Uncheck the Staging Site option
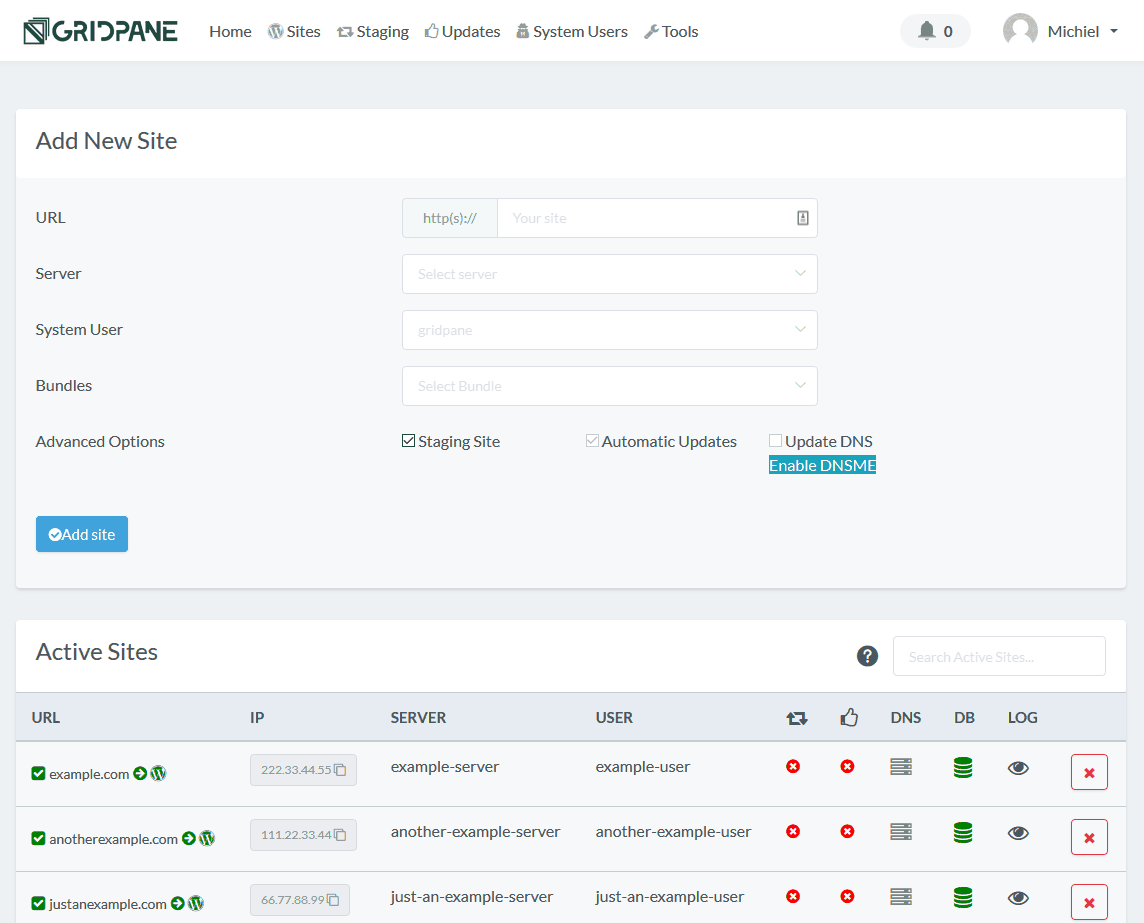The image size is (1144, 923). point(408,440)
